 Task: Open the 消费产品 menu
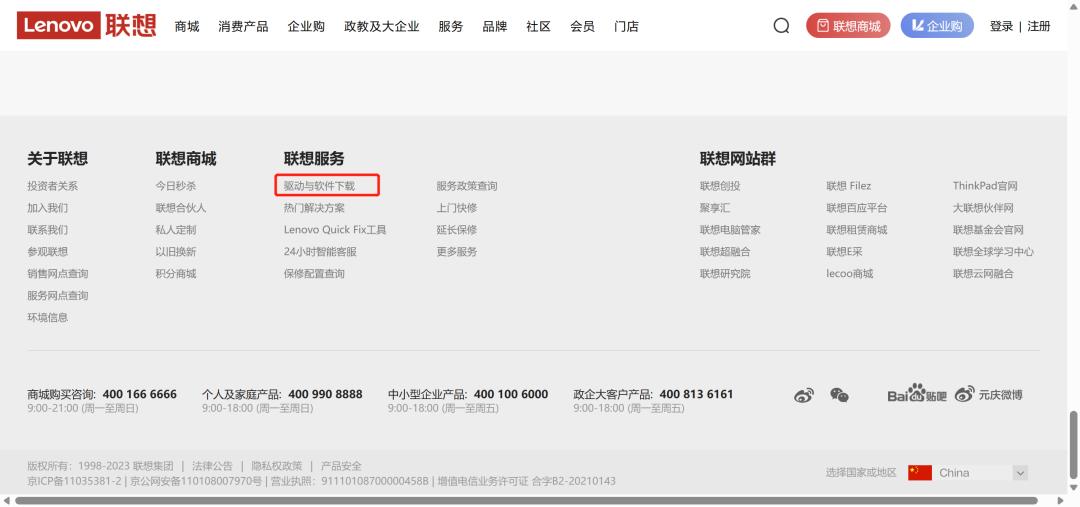coord(243,26)
